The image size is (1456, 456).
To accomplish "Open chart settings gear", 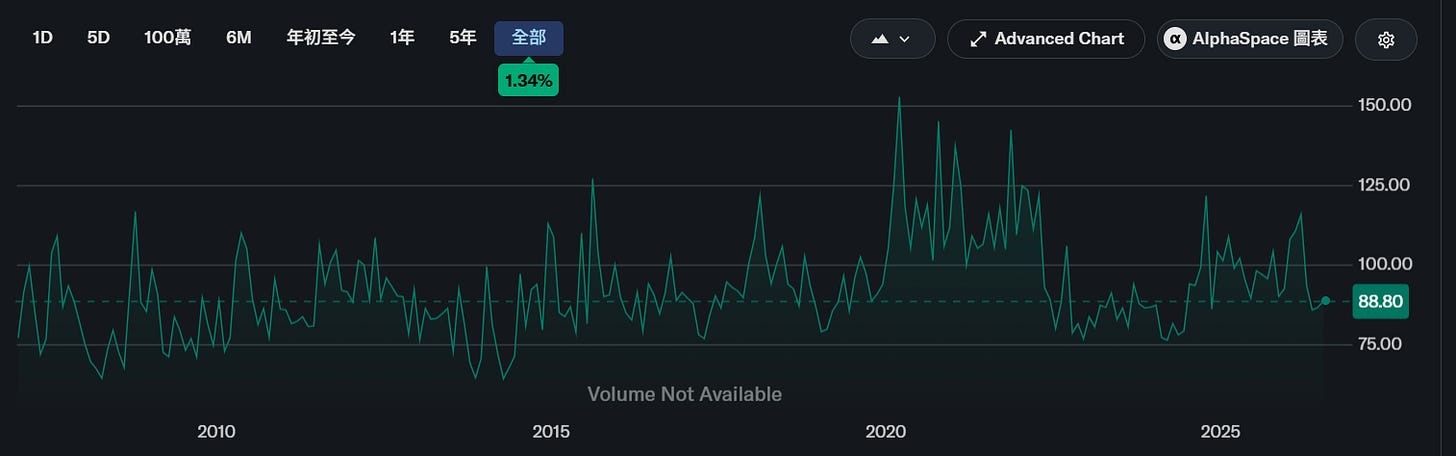I will point(1386,39).
